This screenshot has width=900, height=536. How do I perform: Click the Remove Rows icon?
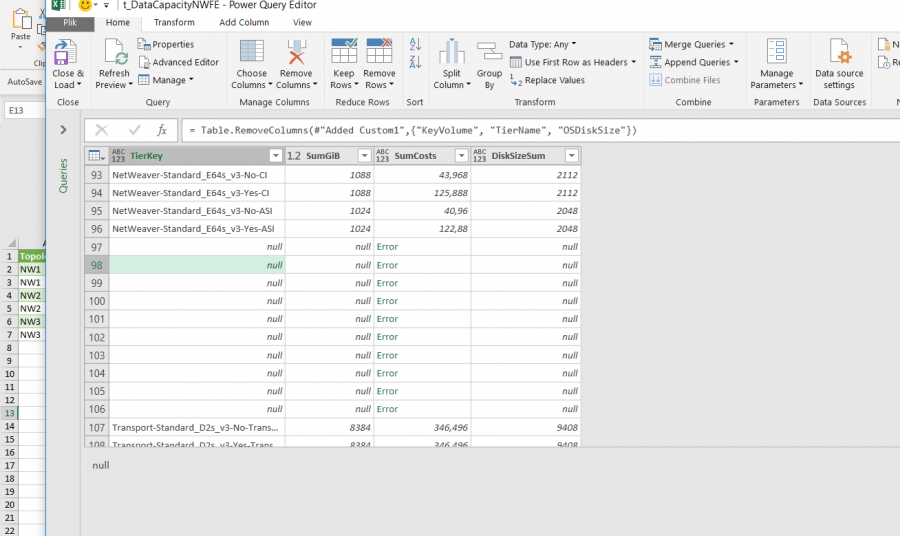(x=379, y=52)
